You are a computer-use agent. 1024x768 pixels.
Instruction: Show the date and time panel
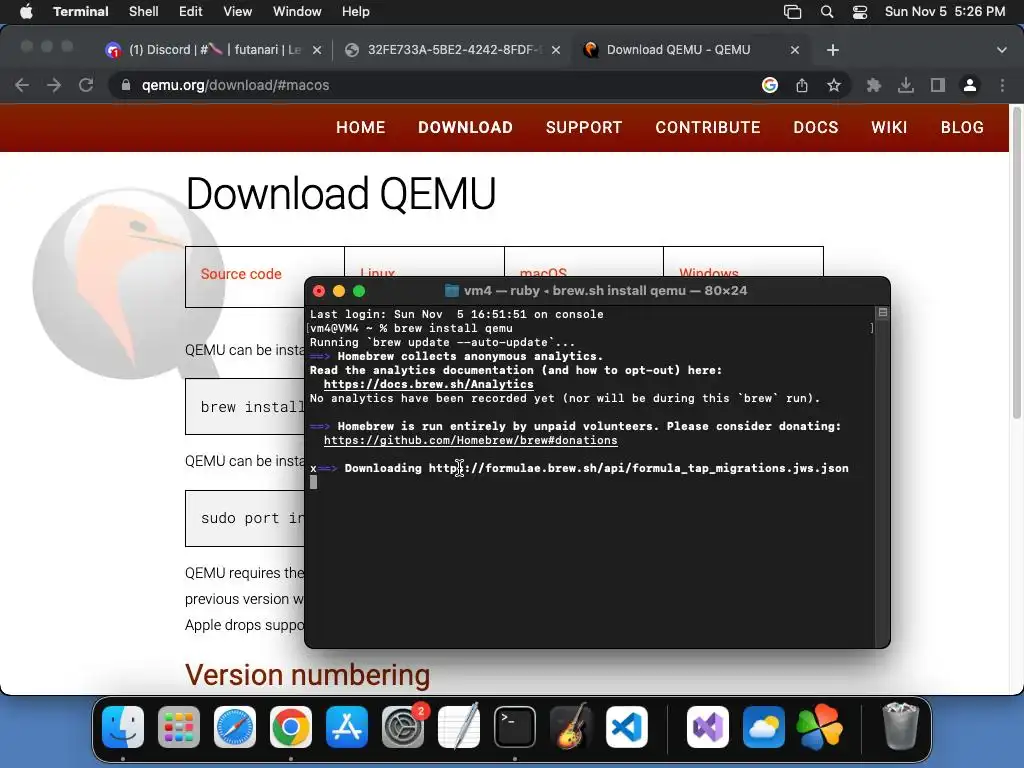(x=944, y=12)
